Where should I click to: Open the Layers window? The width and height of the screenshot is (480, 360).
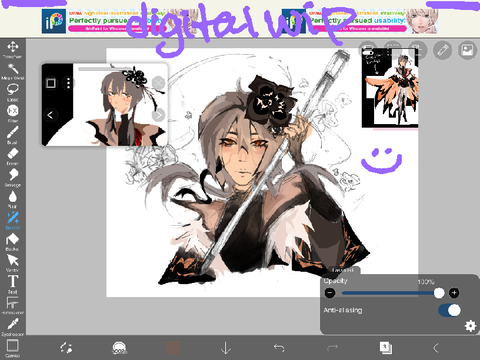click(x=386, y=348)
